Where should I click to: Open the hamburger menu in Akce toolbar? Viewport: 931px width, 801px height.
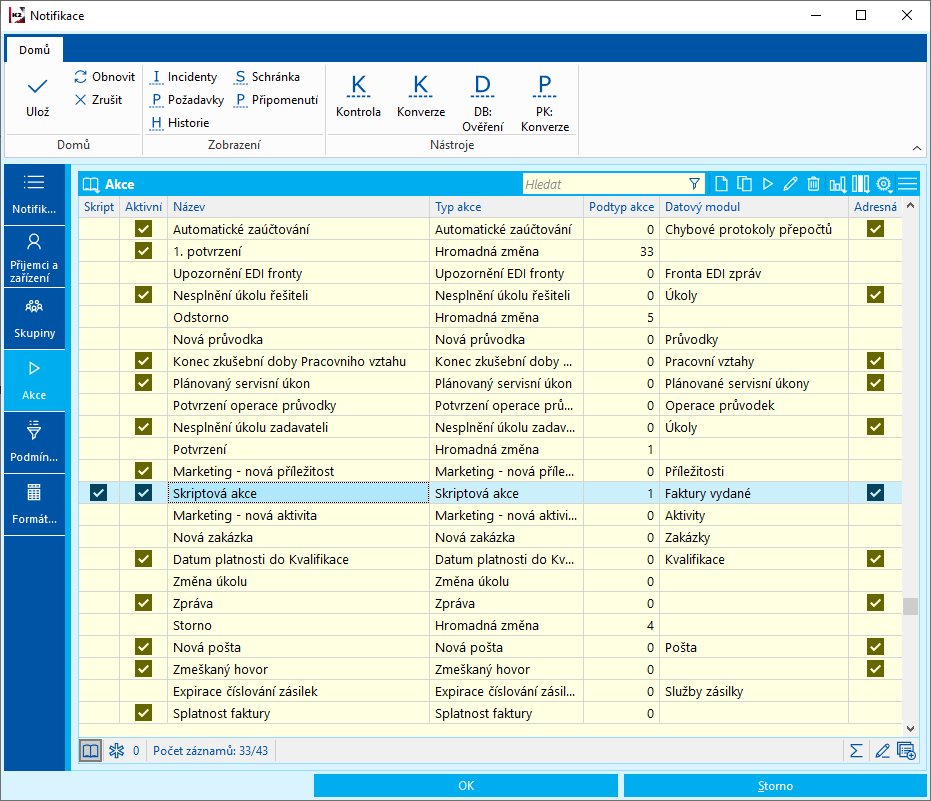click(x=907, y=184)
